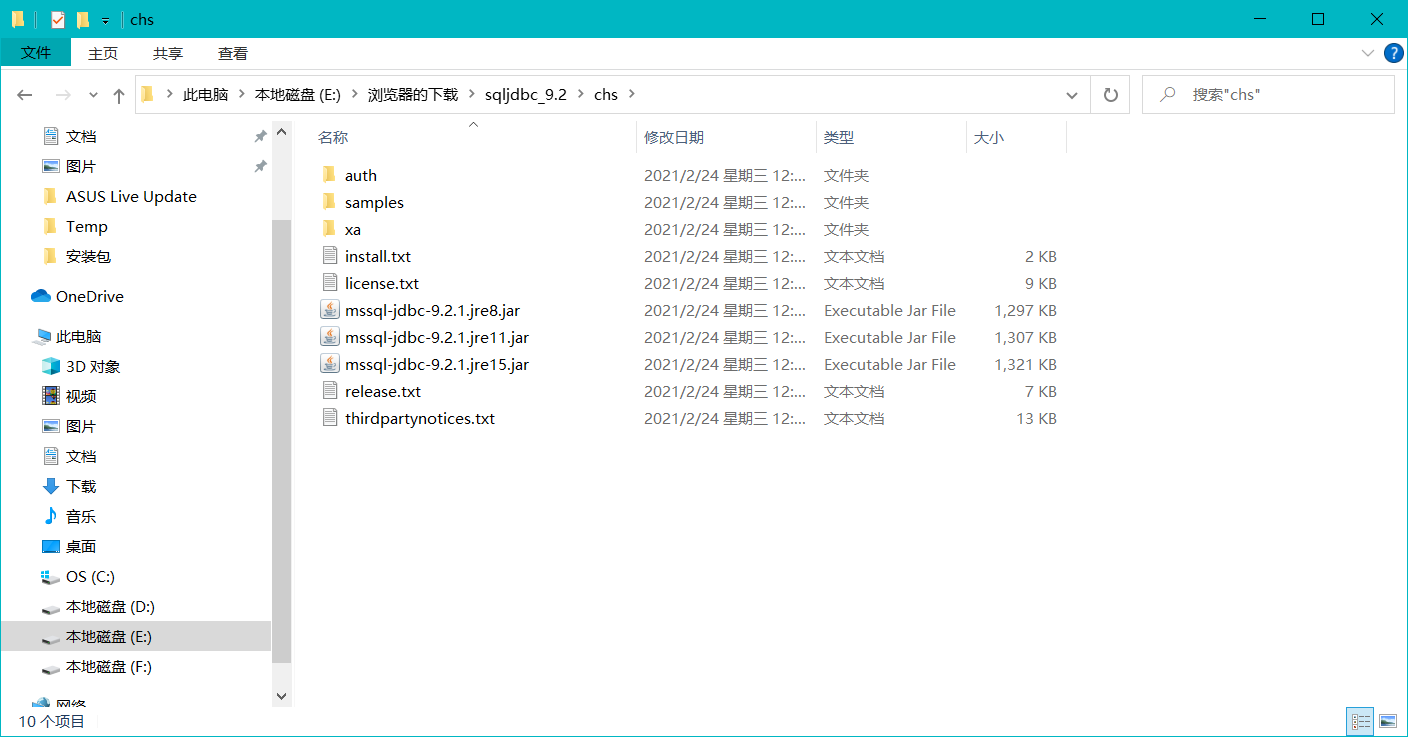Navigate to 本地磁盘 (E:) breadcrumb
The image size is (1408, 737).
(298, 95)
